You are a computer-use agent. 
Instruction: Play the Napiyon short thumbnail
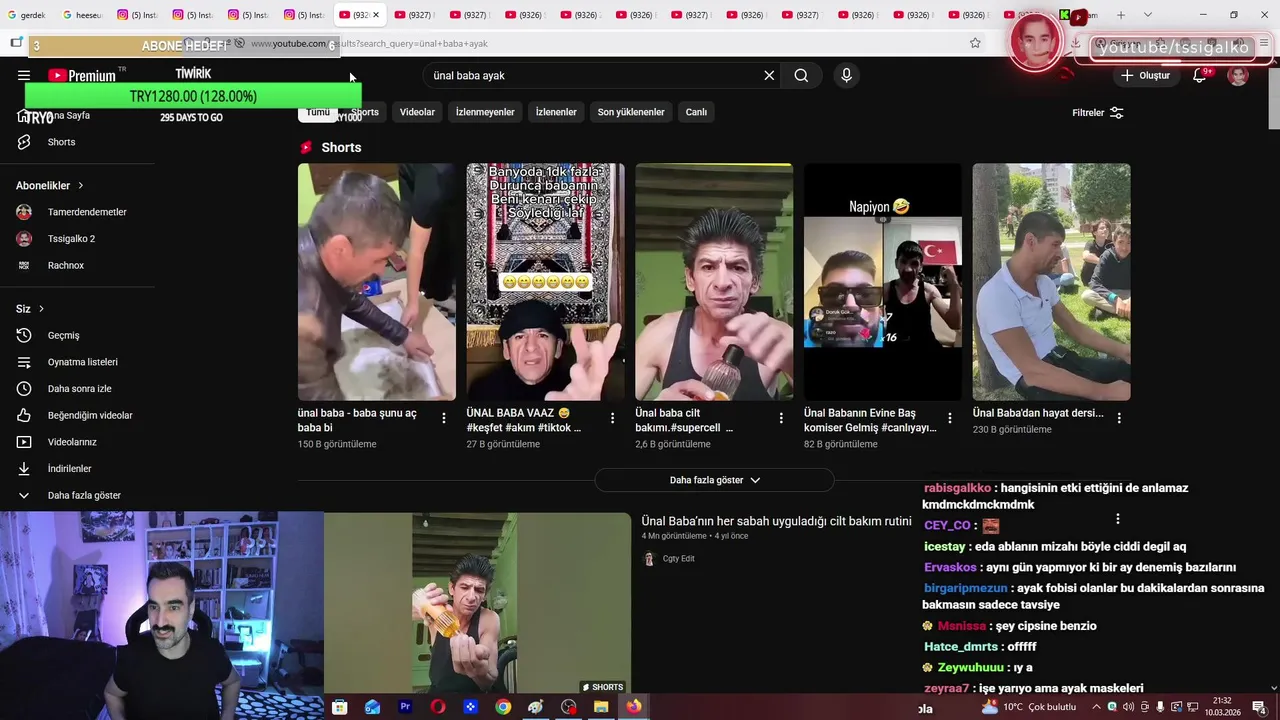(x=883, y=282)
